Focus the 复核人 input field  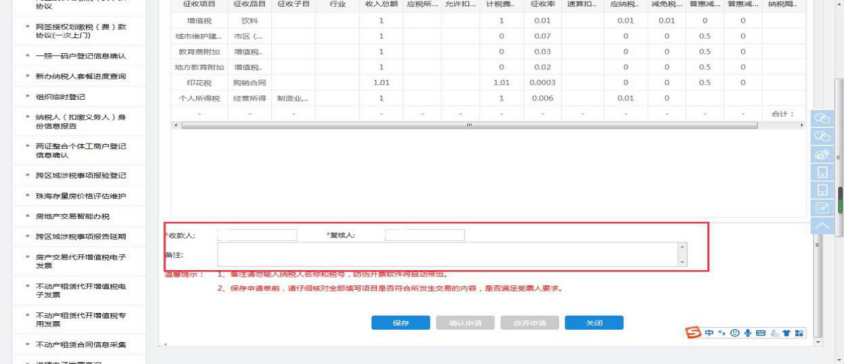425,235
